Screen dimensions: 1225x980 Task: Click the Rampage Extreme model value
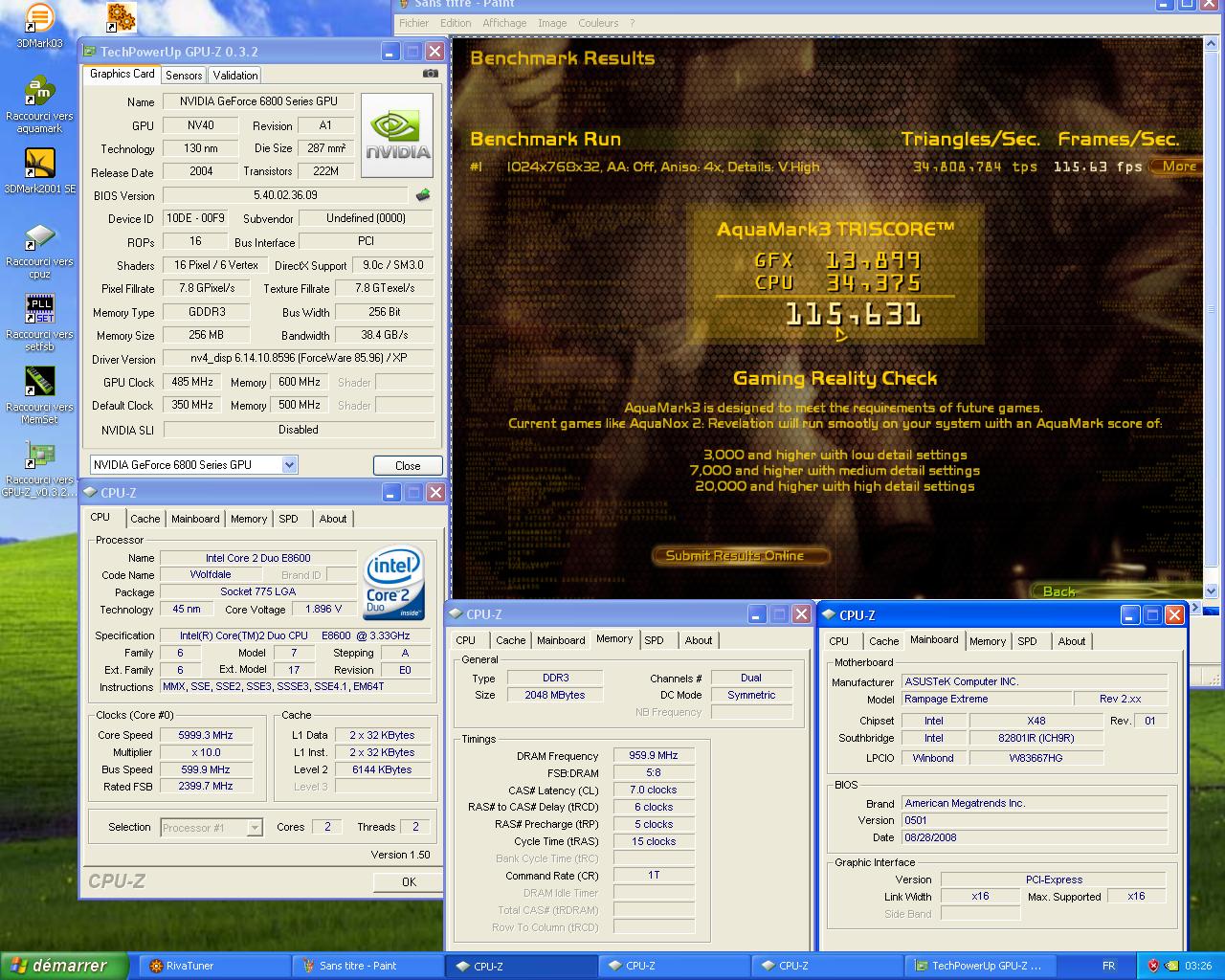pyautogui.click(x=986, y=700)
